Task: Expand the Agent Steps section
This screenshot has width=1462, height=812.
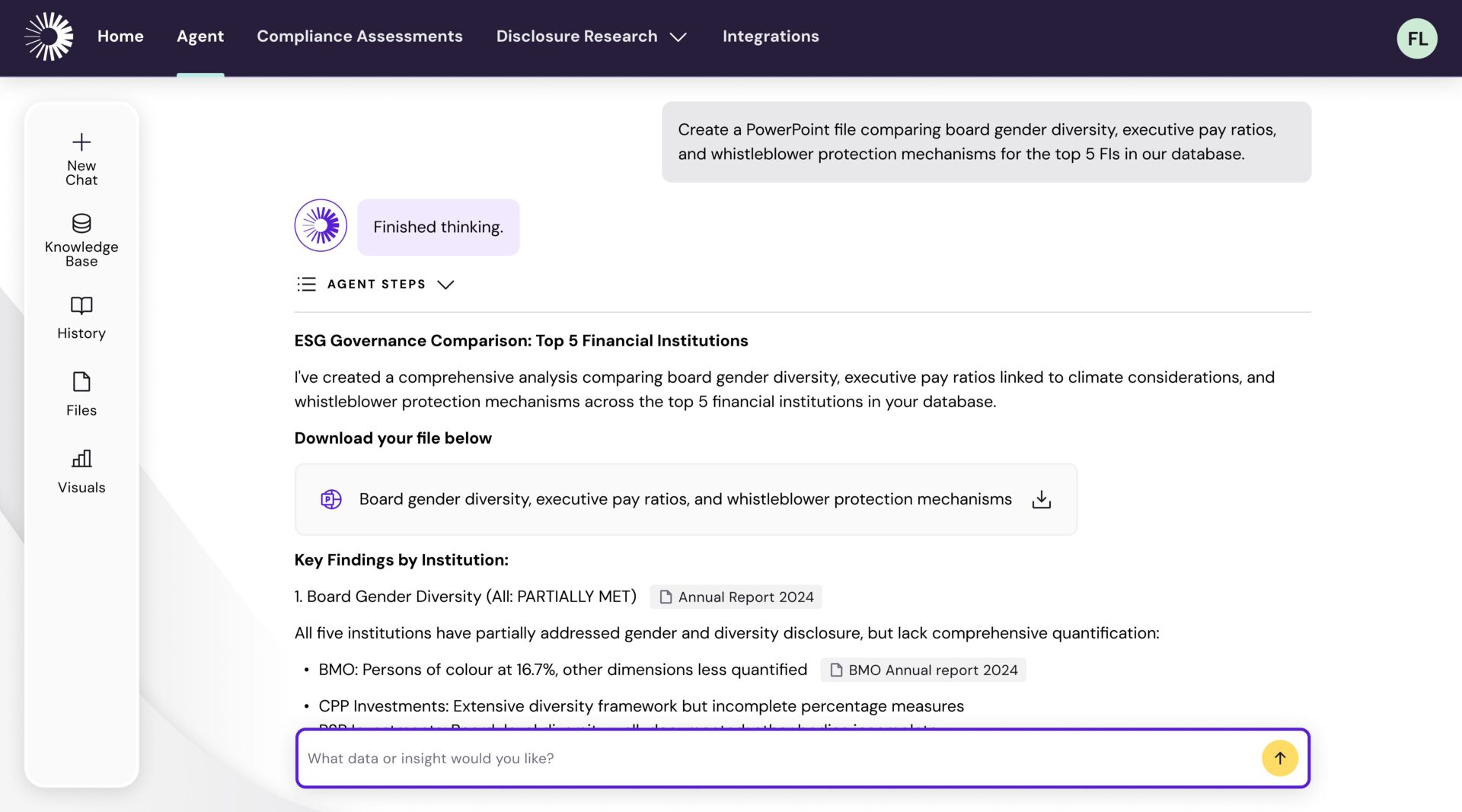Action: 445,285
